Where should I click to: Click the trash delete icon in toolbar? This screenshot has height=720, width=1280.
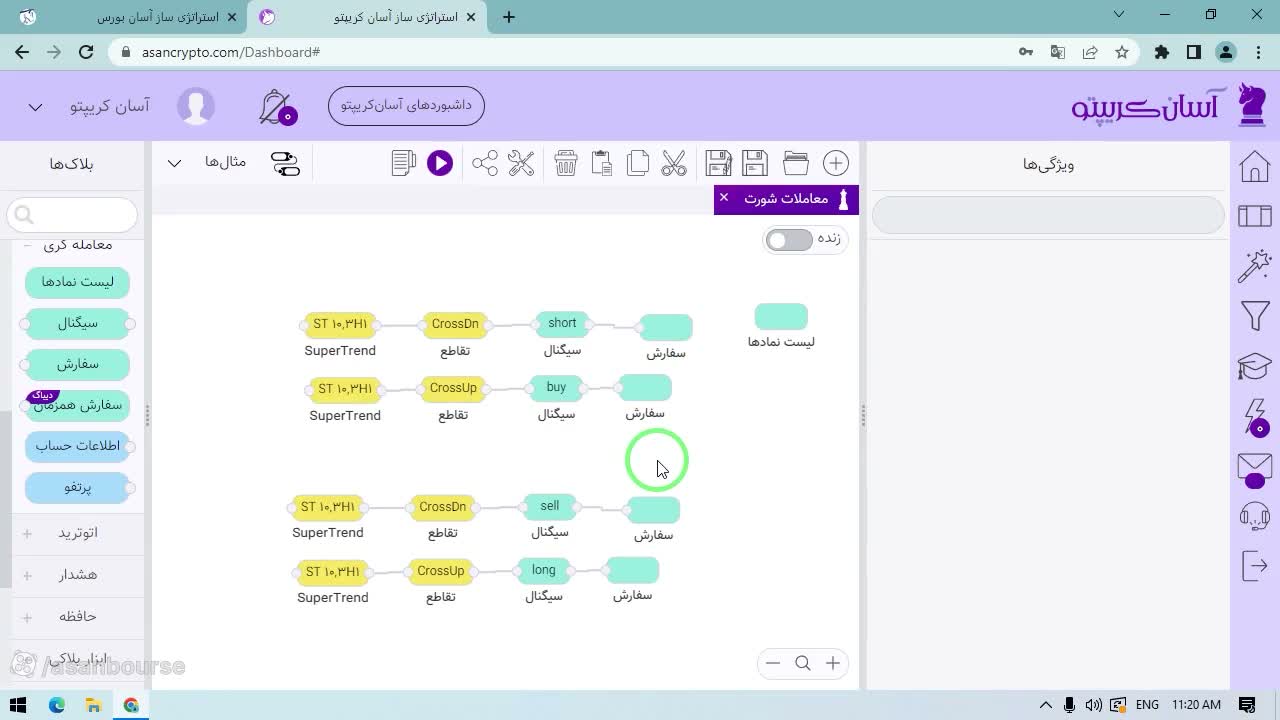point(566,163)
